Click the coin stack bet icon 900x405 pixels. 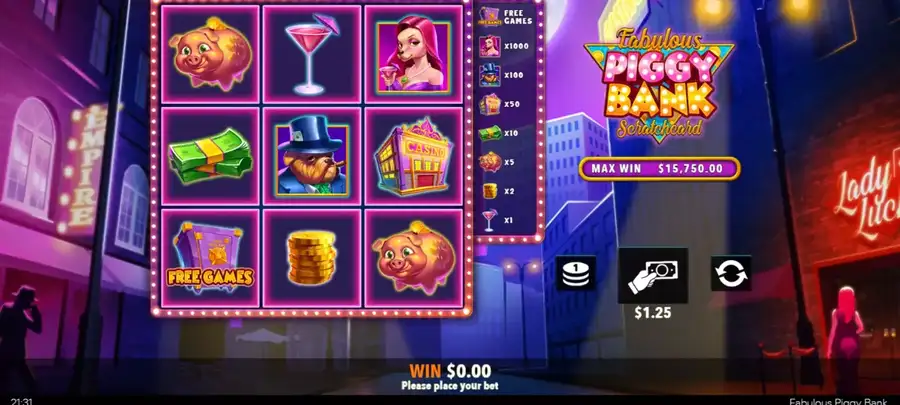pyautogui.click(x=575, y=273)
